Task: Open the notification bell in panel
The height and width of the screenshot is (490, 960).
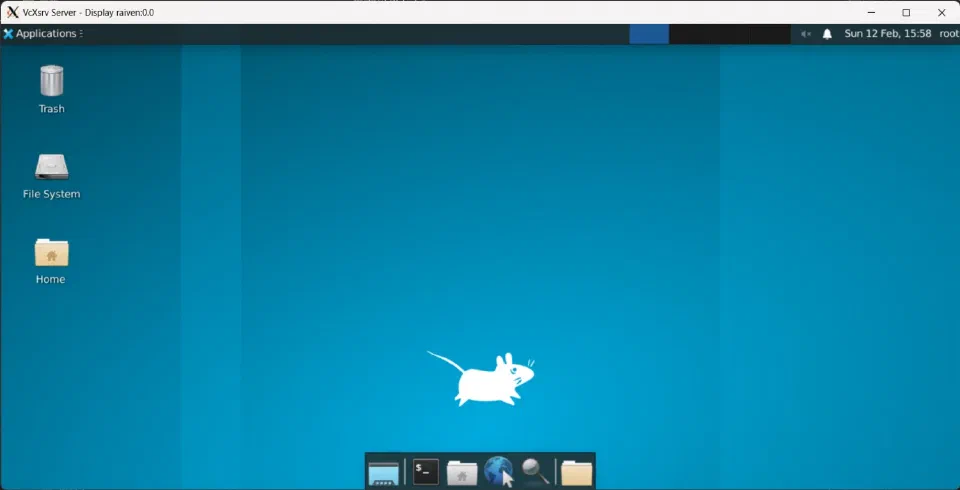Action: click(x=827, y=34)
